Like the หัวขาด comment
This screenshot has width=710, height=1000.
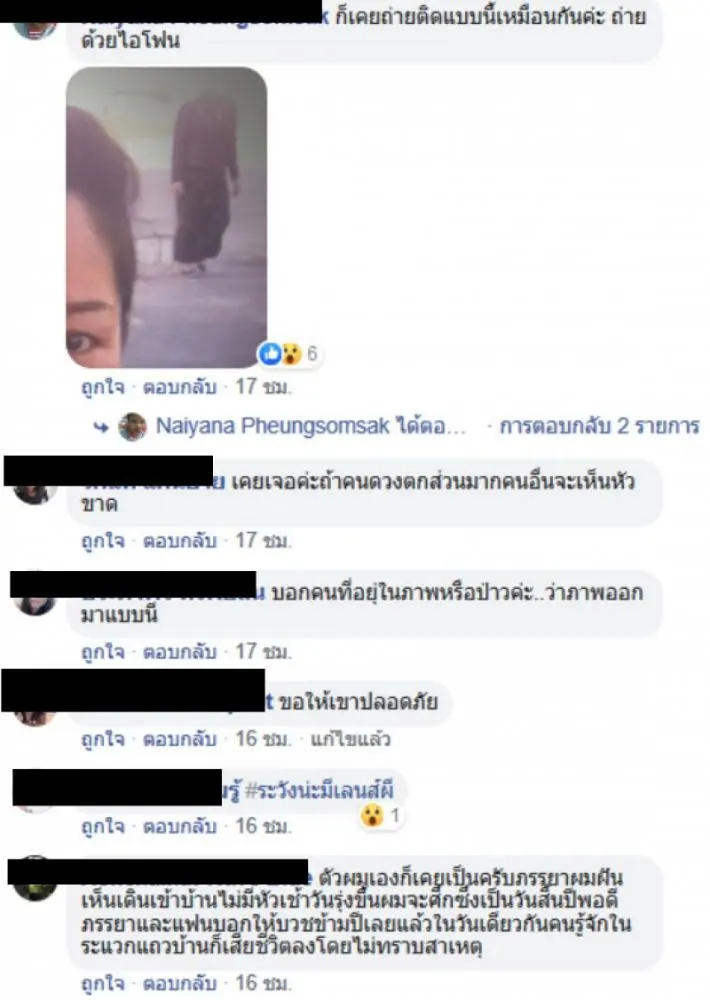(x=103, y=541)
